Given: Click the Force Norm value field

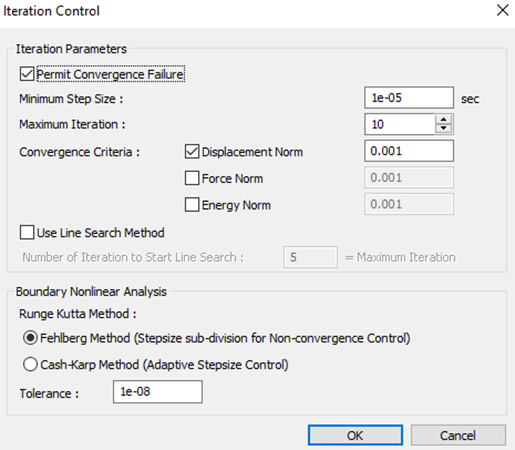Looking at the screenshot, I should pos(409,178).
